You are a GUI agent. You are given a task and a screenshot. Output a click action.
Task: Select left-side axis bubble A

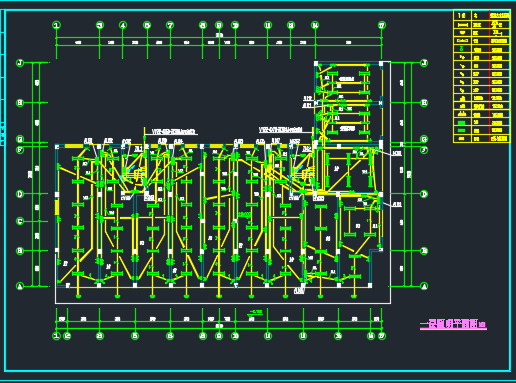20,286
